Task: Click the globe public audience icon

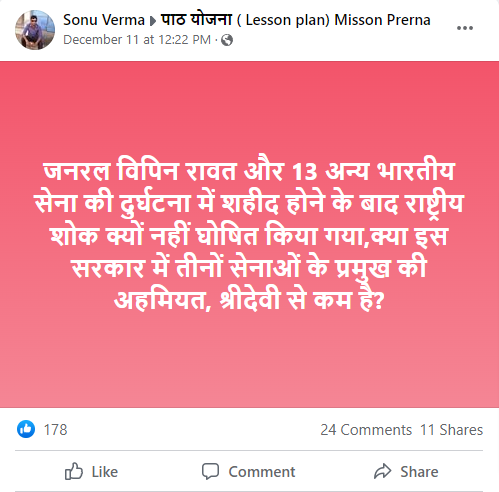Action: tap(227, 40)
